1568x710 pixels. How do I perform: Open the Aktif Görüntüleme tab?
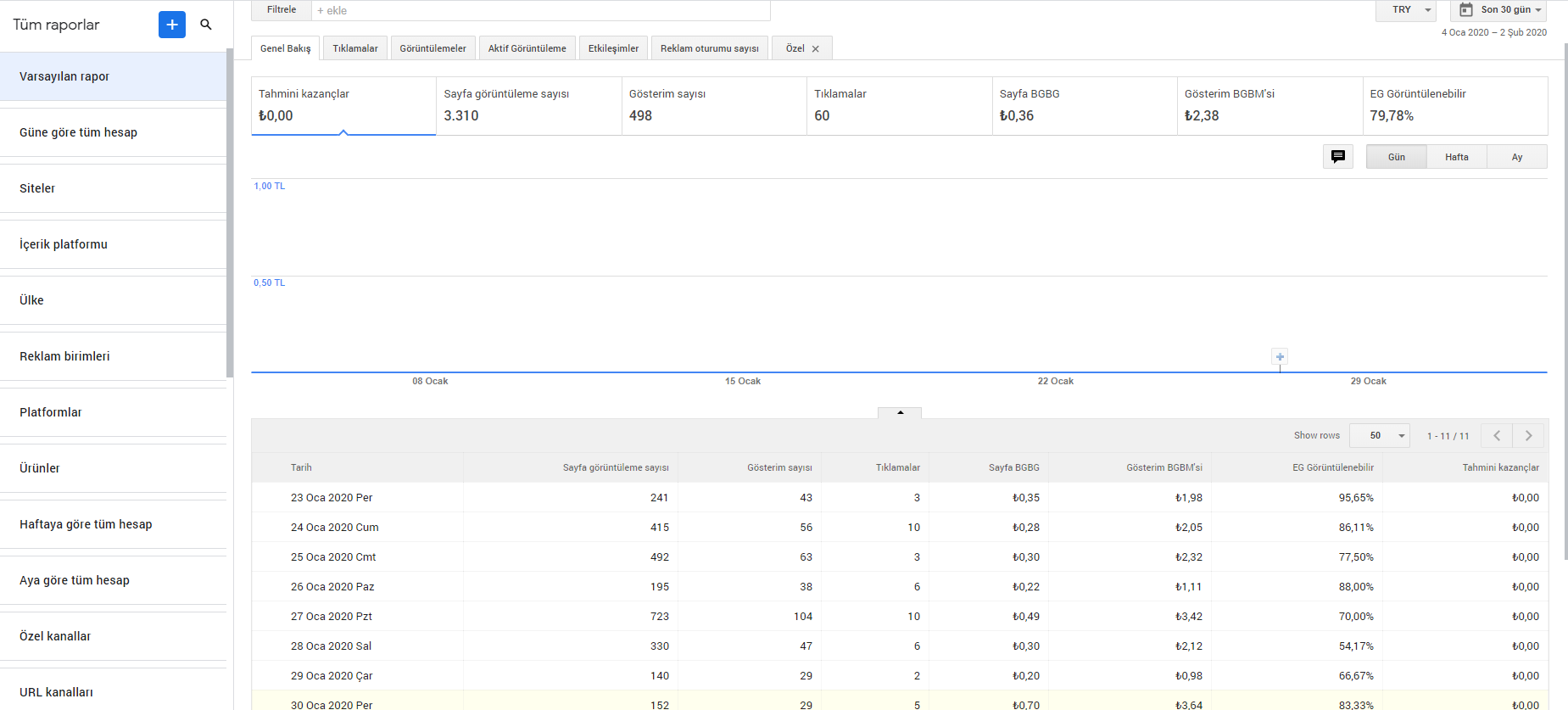point(527,48)
